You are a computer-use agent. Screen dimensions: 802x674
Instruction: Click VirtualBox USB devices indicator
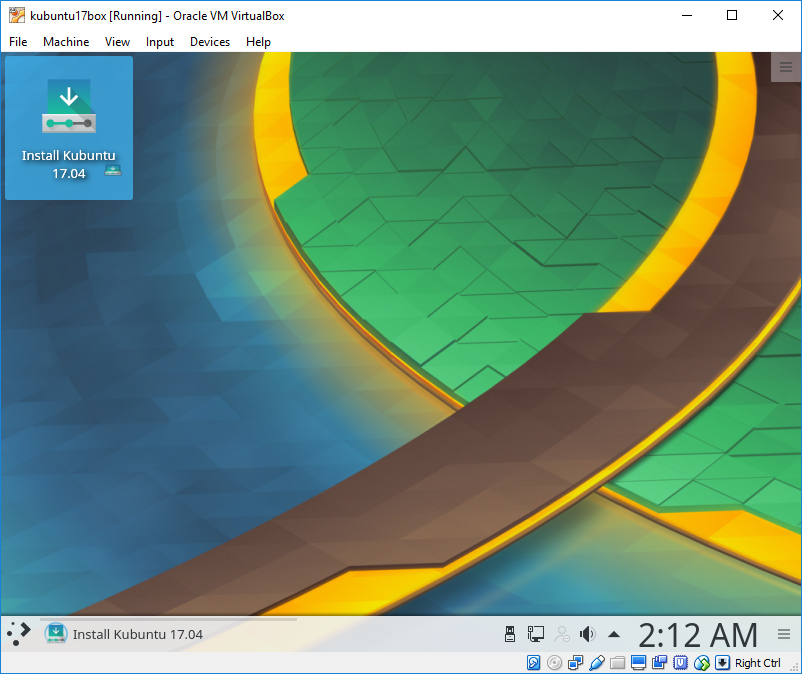coord(596,663)
